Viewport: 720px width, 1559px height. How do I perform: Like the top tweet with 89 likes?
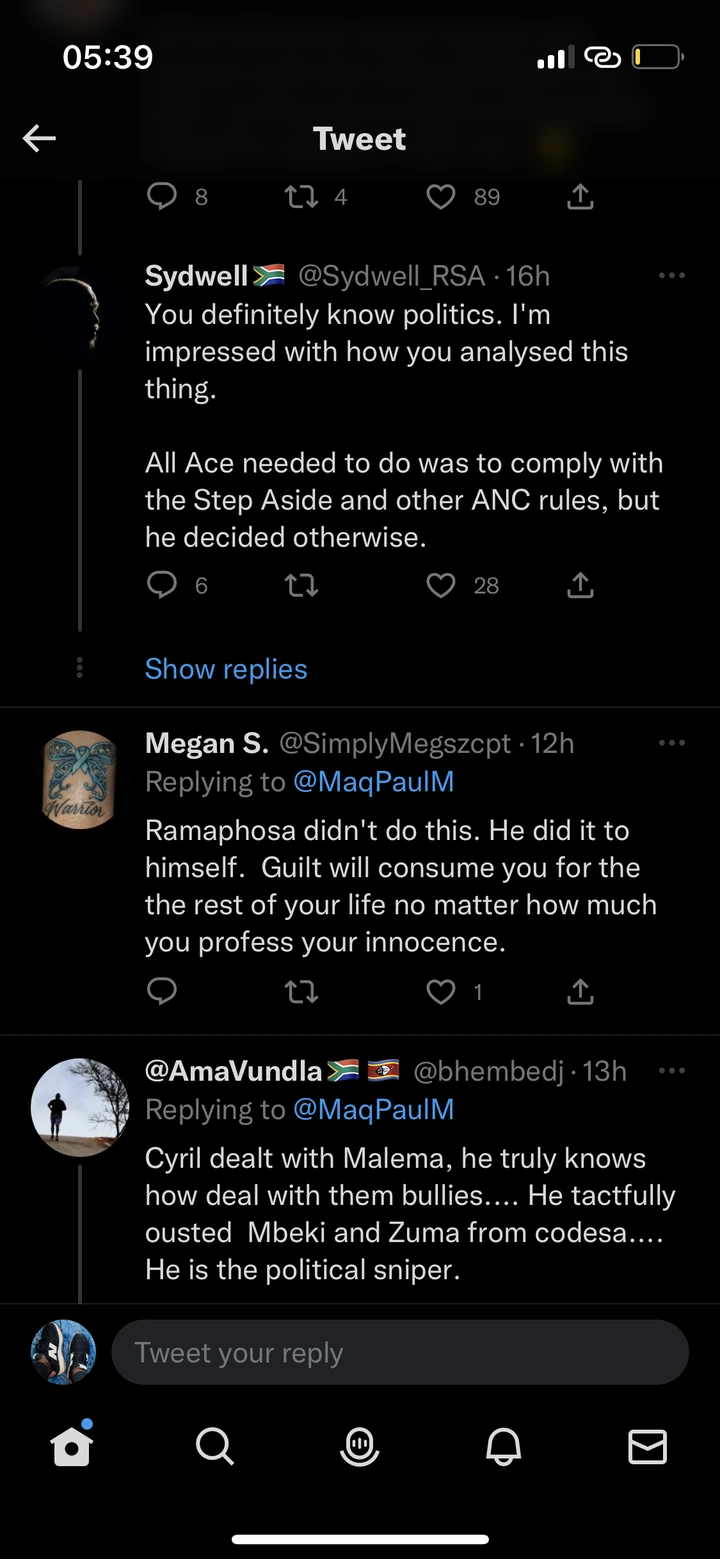pyautogui.click(x=441, y=197)
